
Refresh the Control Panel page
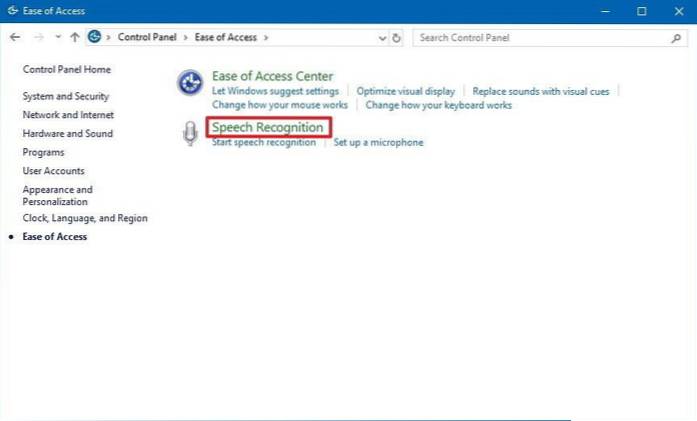click(396, 38)
